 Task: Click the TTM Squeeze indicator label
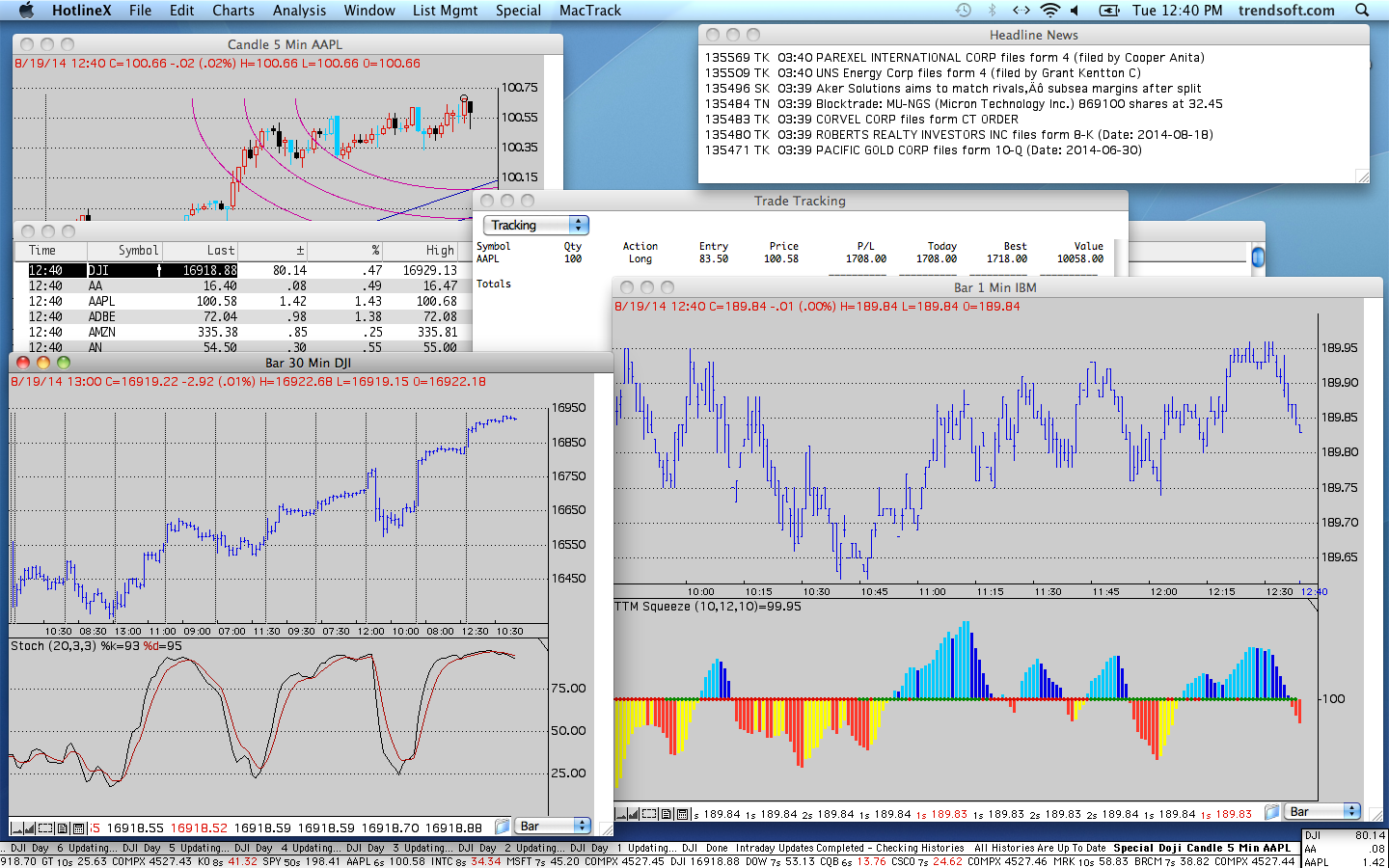pyautogui.click(x=708, y=607)
